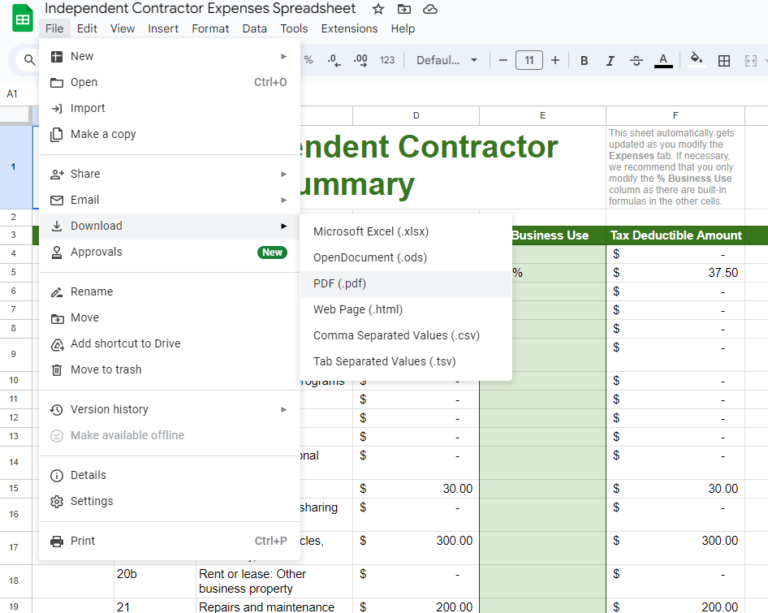Screen dimensions: 768x613
Task: Star this spreadsheet document
Action: pyautogui.click(x=378, y=9)
